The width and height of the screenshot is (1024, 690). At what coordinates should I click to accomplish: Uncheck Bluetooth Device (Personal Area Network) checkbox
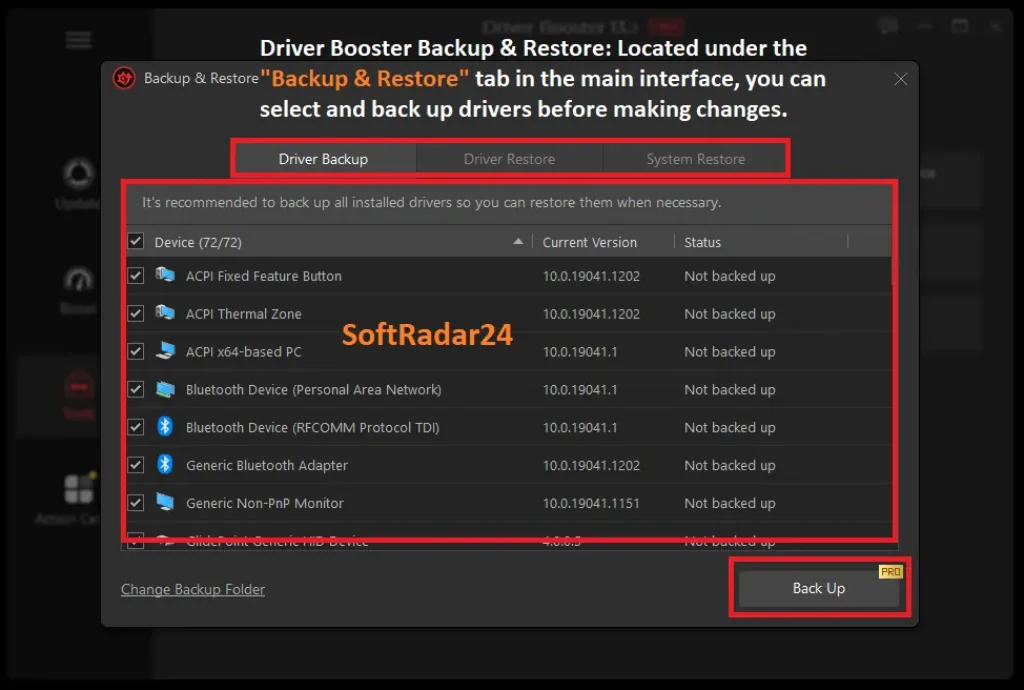(136, 389)
